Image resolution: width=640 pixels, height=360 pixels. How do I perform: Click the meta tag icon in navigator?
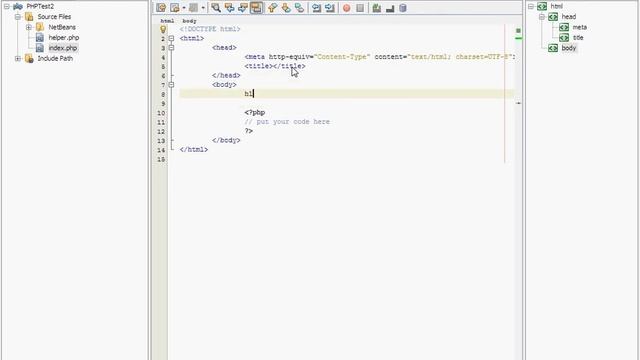click(x=564, y=27)
